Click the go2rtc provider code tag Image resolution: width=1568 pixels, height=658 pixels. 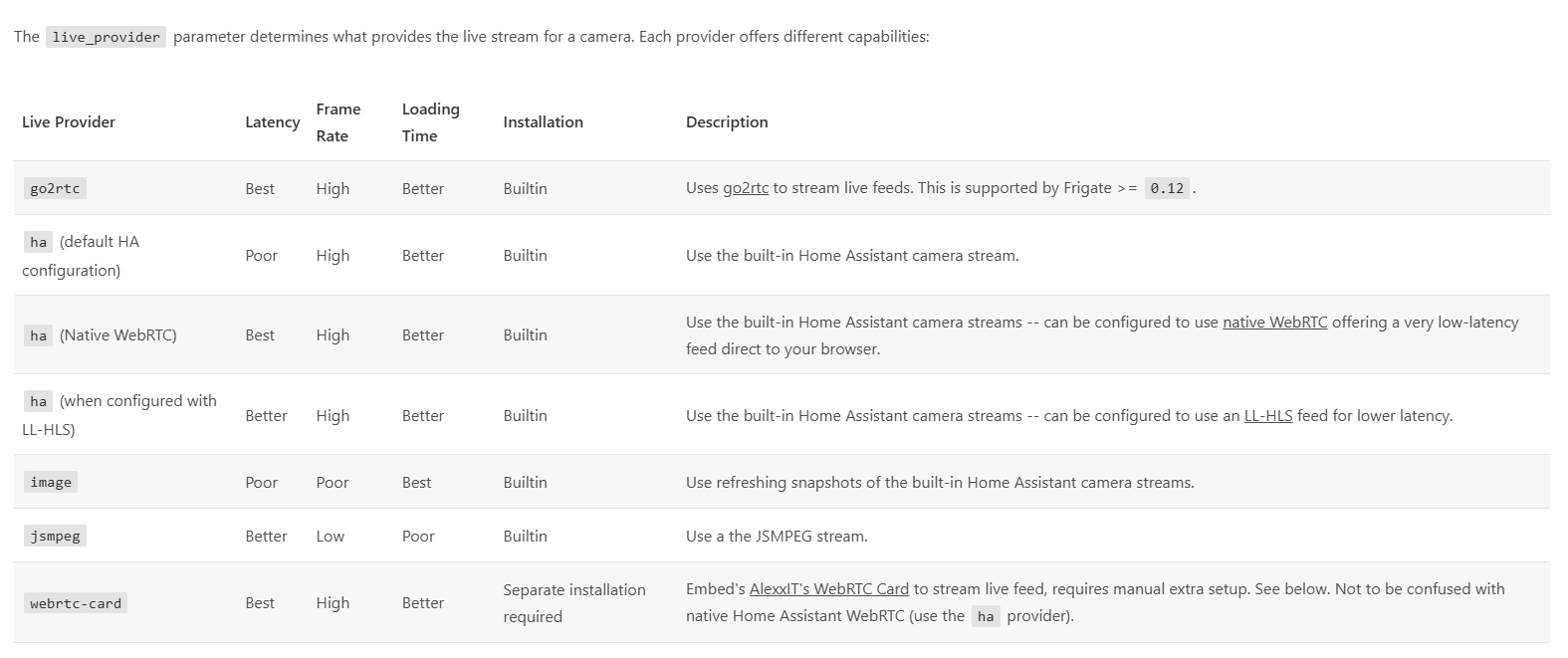click(x=55, y=188)
